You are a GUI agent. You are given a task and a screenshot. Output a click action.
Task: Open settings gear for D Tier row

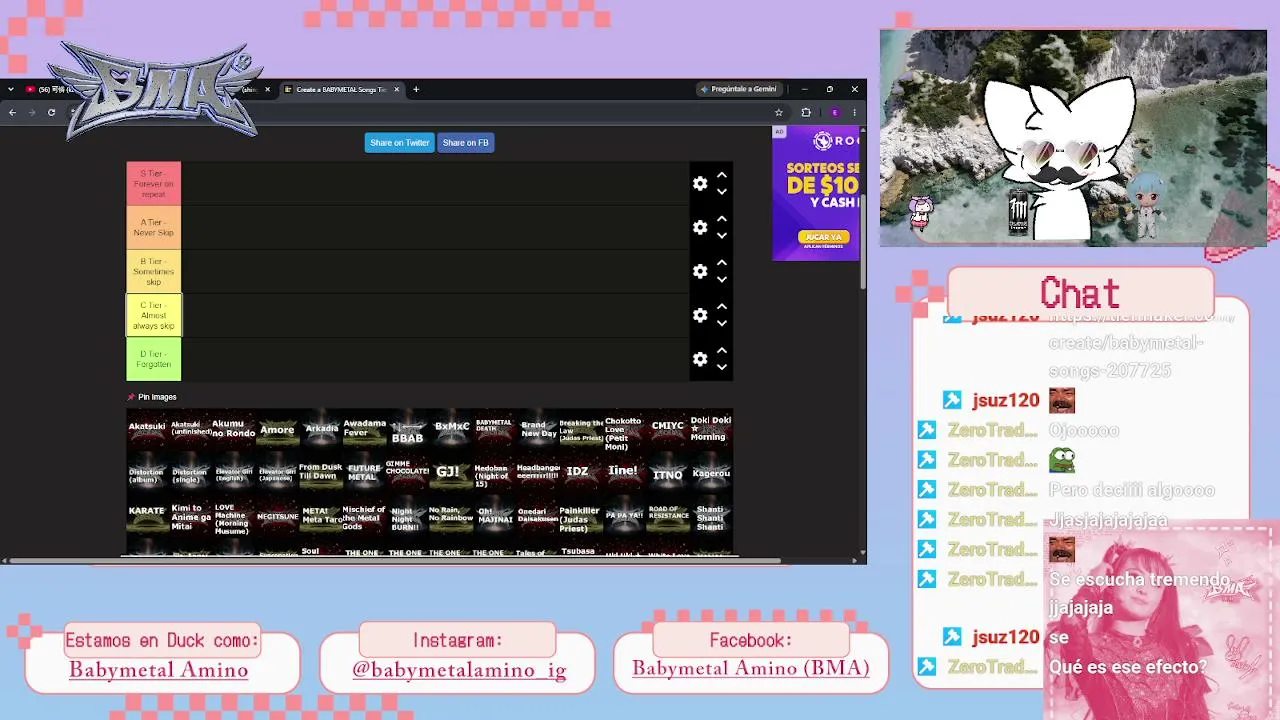700,359
